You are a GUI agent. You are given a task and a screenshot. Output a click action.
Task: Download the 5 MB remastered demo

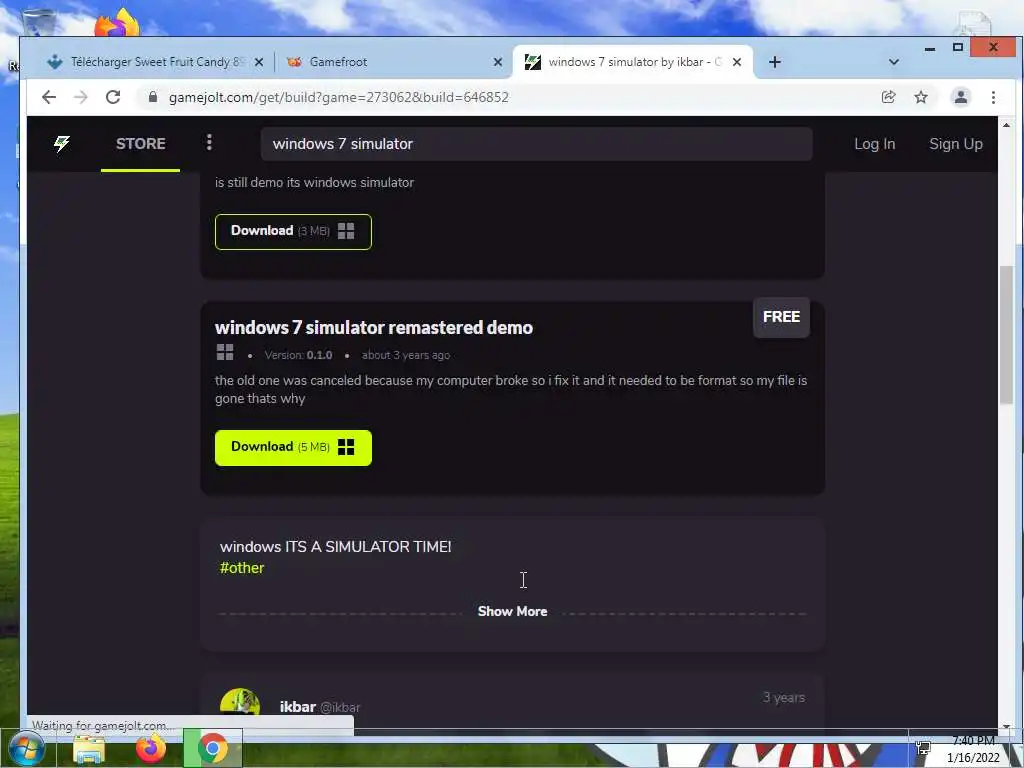(293, 447)
